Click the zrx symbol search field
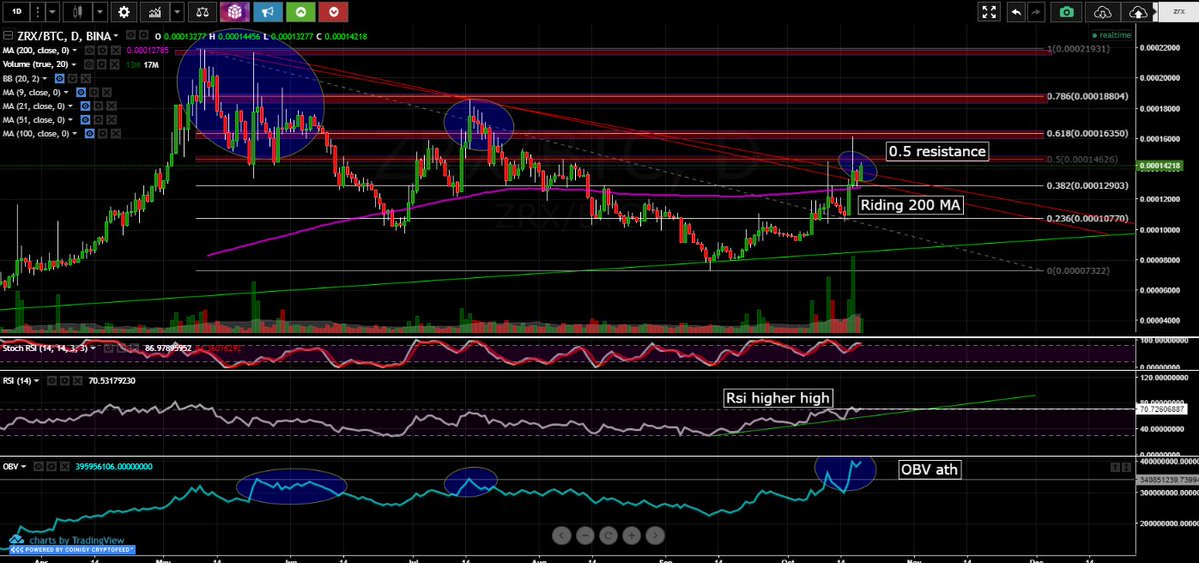 [1178, 11]
